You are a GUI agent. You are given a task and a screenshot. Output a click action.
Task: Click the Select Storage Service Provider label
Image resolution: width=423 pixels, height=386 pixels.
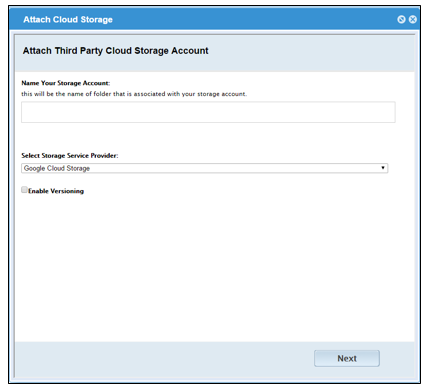click(70, 156)
